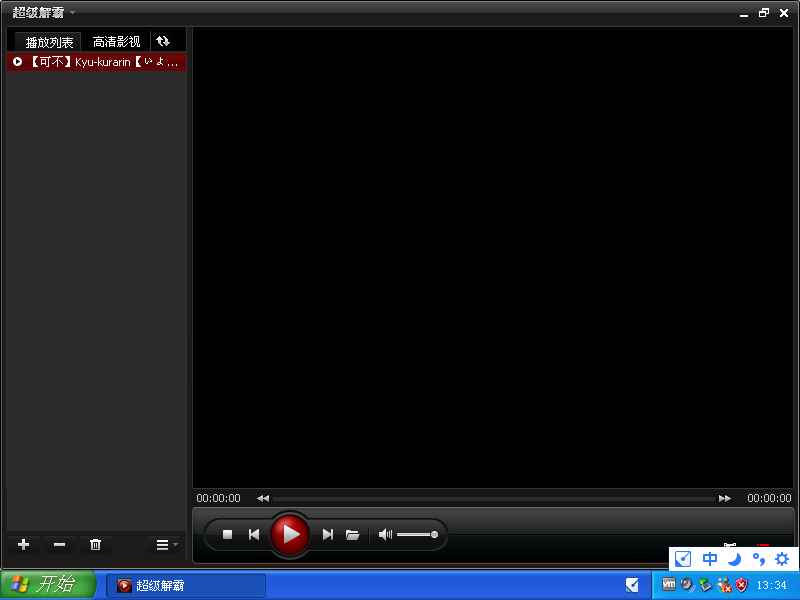Adjust the volume slider
The height and width of the screenshot is (600, 800).
tap(417, 535)
